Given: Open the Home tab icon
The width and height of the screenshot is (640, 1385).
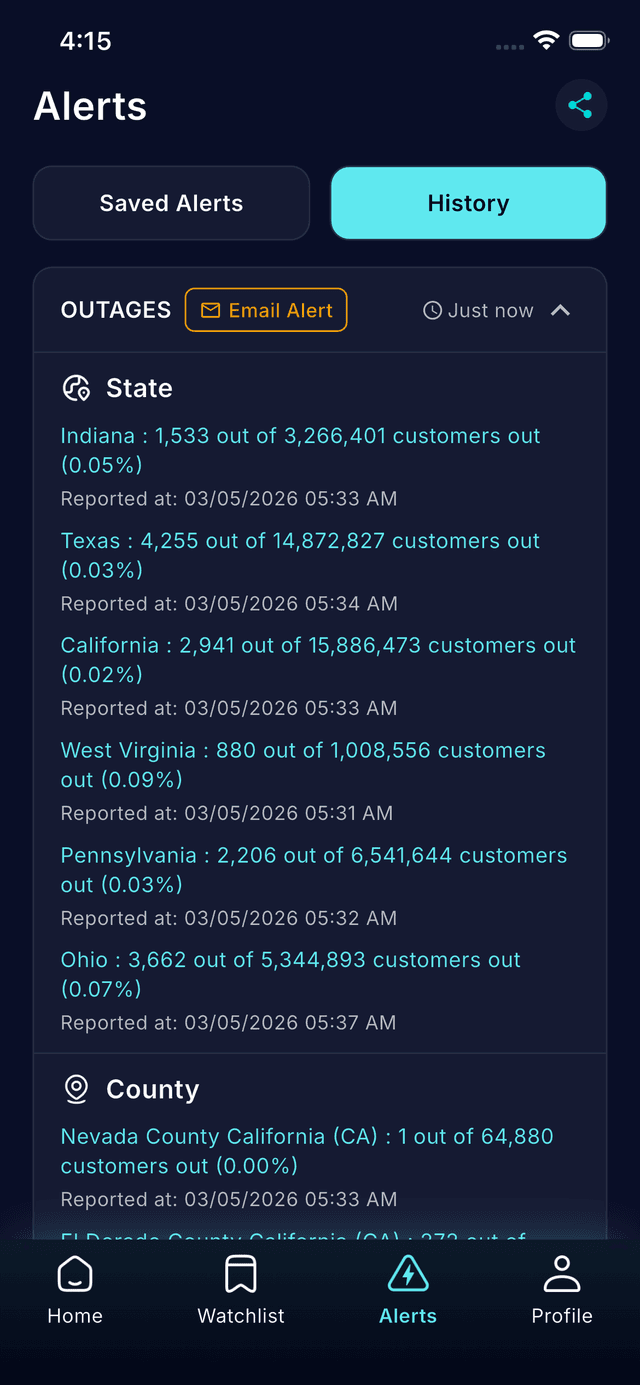Looking at the screenshot, I should (x=75, y=1274).
